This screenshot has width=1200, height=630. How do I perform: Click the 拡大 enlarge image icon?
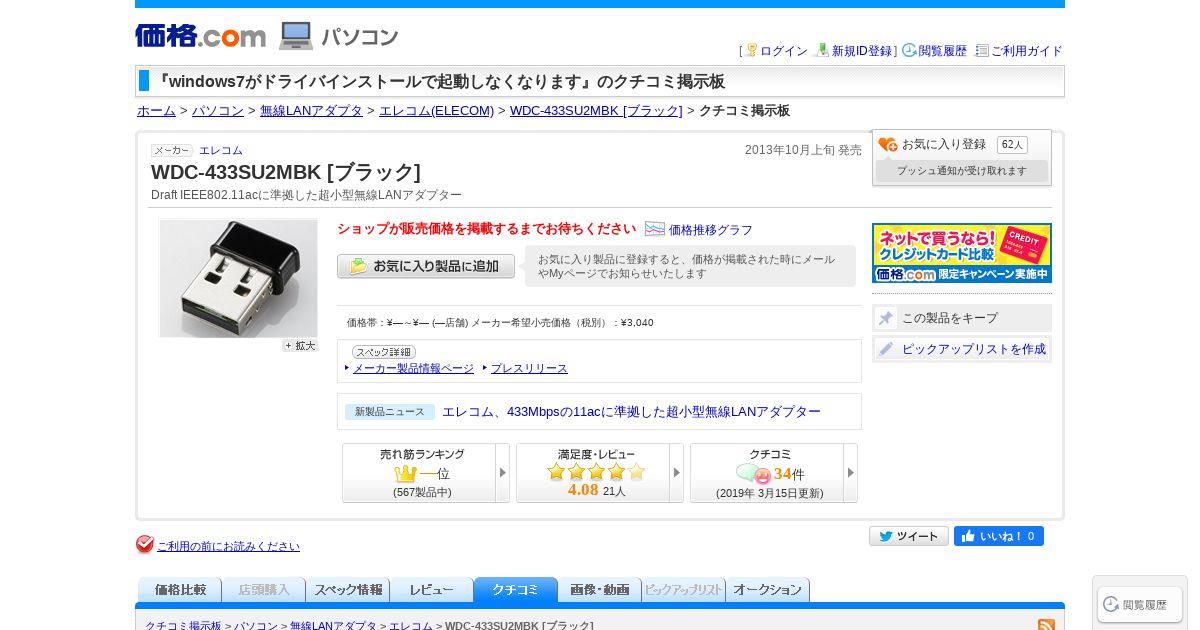(x=300, y=345)
